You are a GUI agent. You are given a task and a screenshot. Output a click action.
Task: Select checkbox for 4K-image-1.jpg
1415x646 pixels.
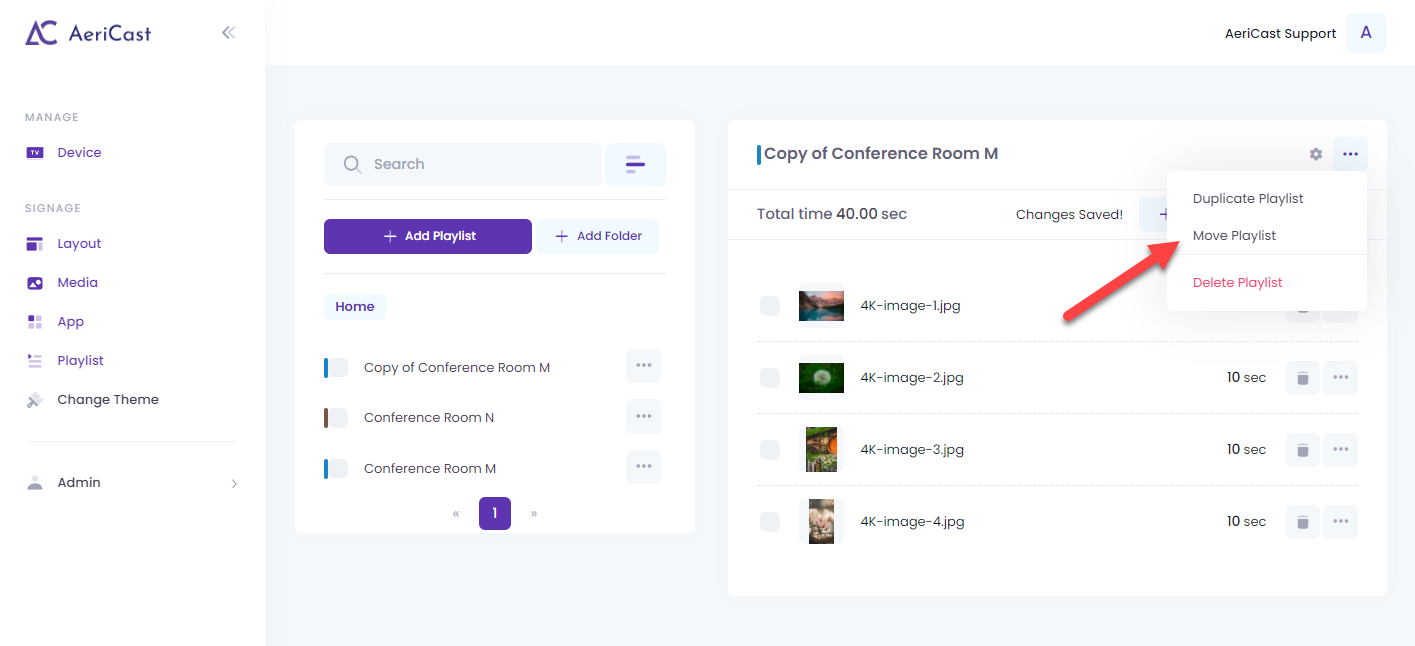point(770,306)
